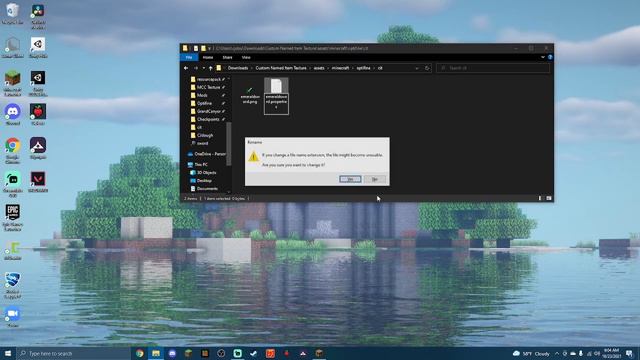Open Google Chrome desktop icon
This screenshot has width=640, height=360.
12,151
